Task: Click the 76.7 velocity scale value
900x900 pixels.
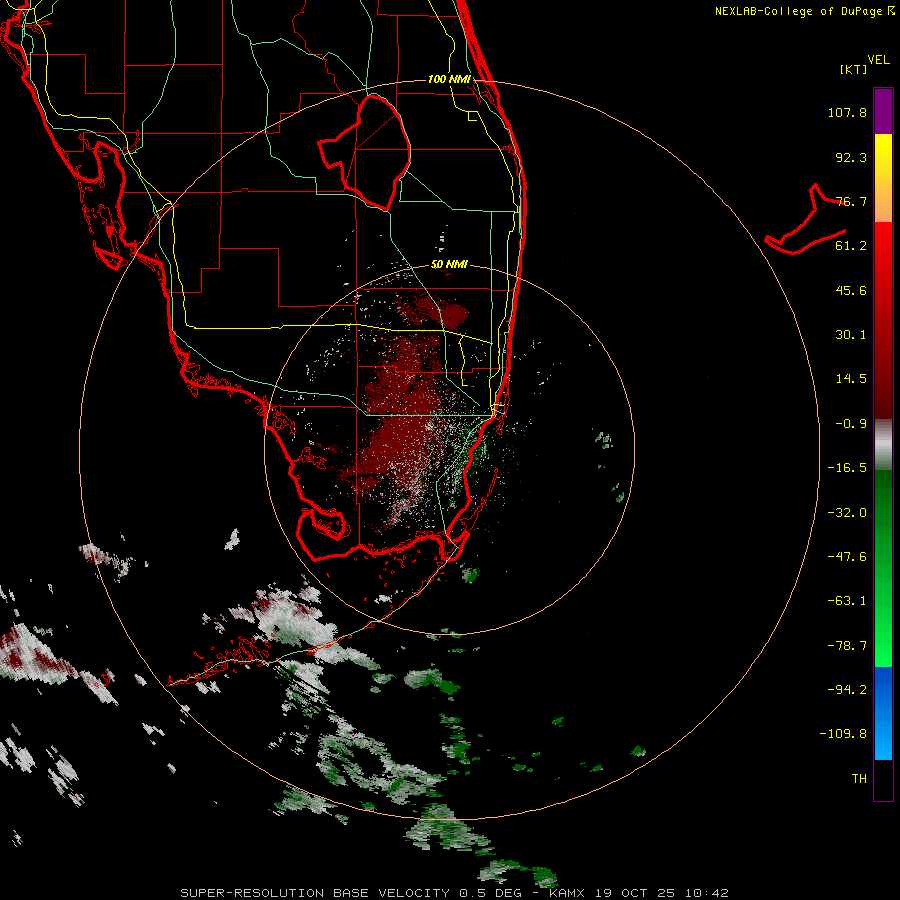Action: click(851, 201)
